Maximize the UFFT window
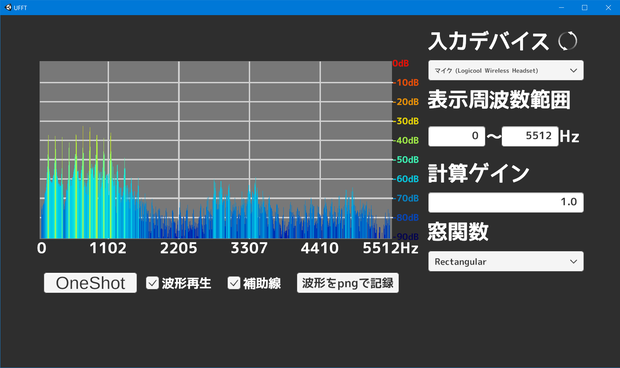The image size is (620, 368). (x=585, y=8)
